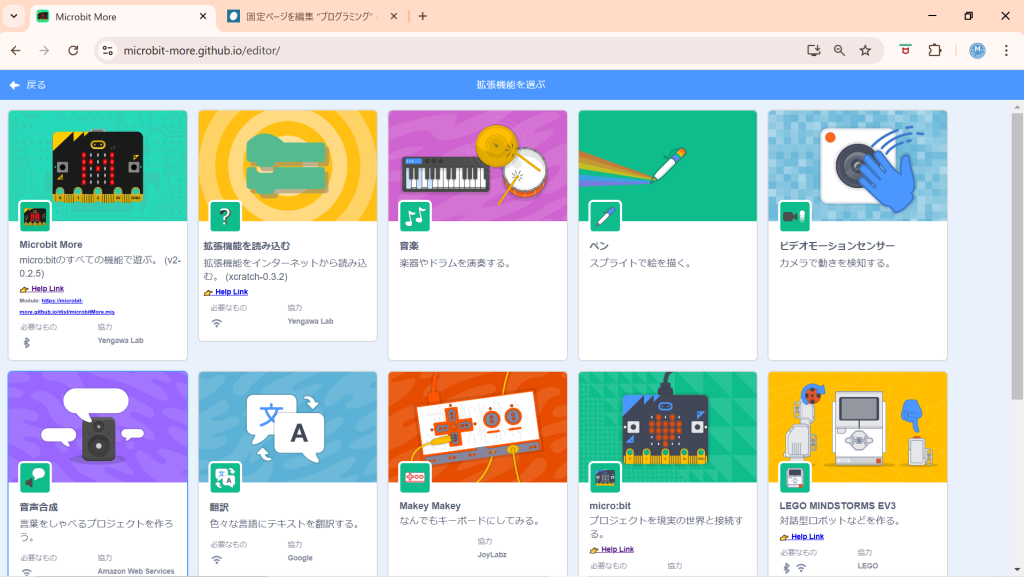This screenshot has width=1024, height=577.
Task: Click the Translate extension badge icon
Action: coord(225,477)
